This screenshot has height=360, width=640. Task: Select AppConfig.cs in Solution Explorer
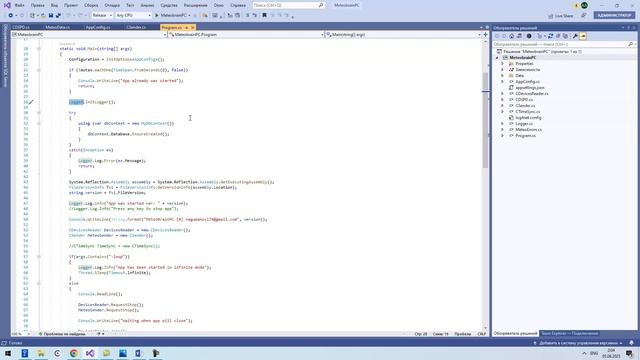pyautogui.click(x=527, y=82)
